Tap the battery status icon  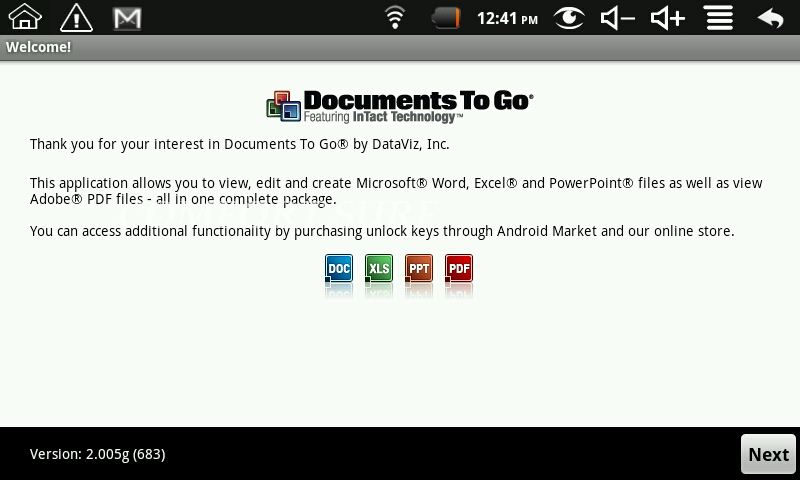pyautogui.click(x=446, y=17)
